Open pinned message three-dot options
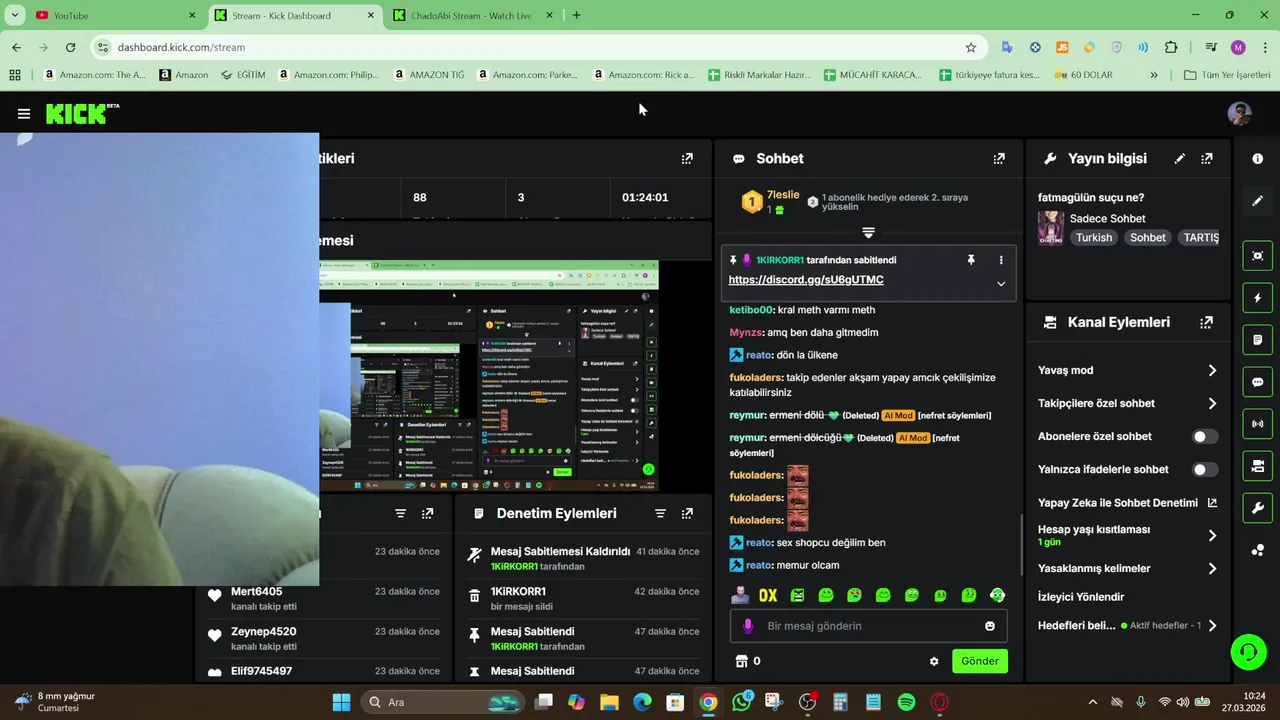1280x720 pixels. click(1001, 260)
